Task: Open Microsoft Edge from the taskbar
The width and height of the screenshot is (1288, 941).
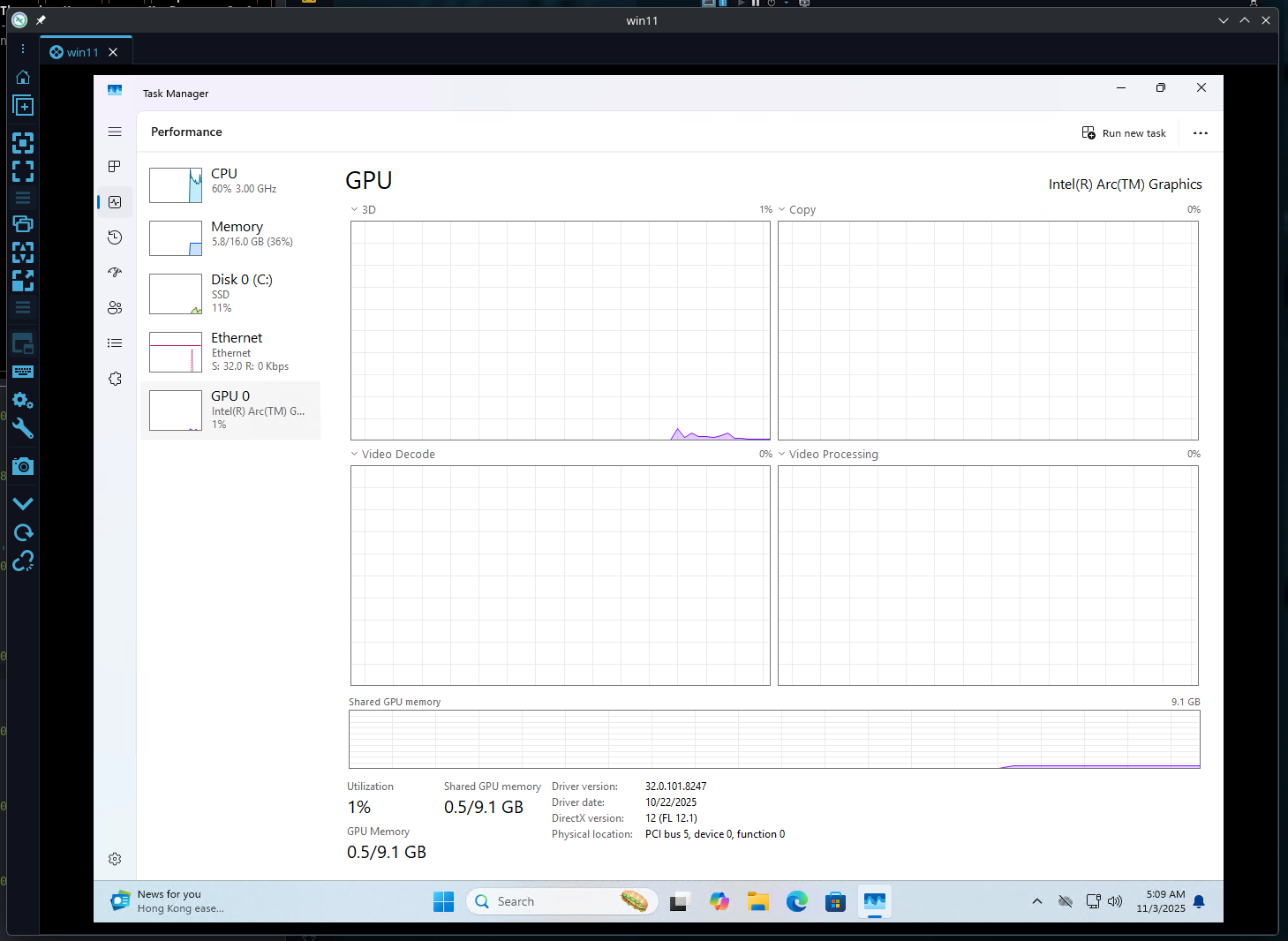Action: pos(797,901)
